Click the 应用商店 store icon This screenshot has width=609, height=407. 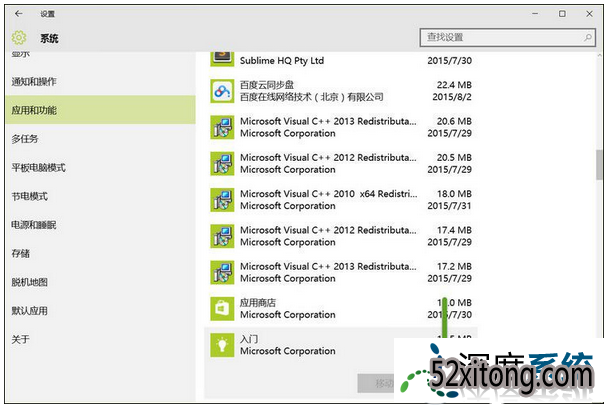click(x=222, y=309)
